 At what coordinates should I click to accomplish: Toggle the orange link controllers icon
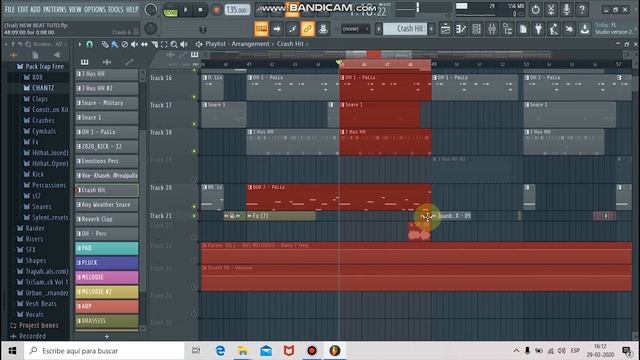tap(307, 29)
